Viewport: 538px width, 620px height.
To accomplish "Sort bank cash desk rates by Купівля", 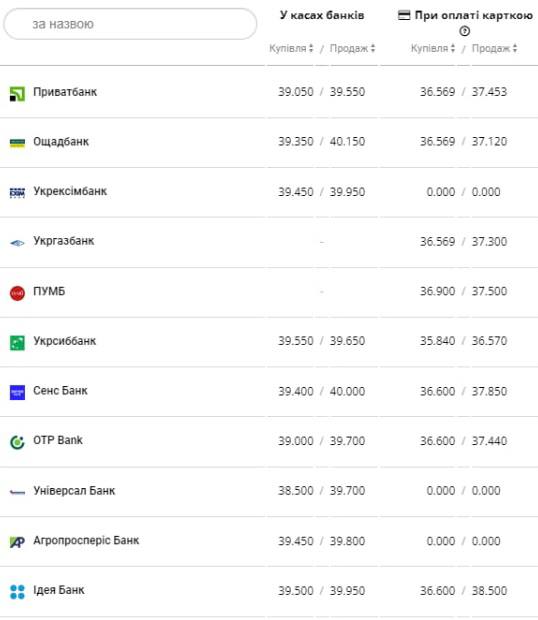I will click(291, 48).
